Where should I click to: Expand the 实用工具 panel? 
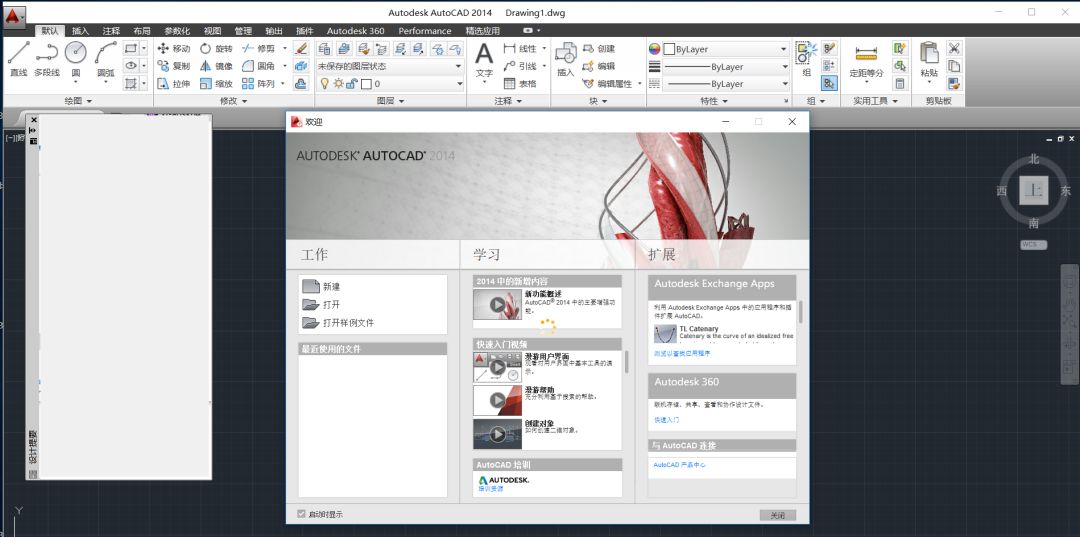(875, 101)
